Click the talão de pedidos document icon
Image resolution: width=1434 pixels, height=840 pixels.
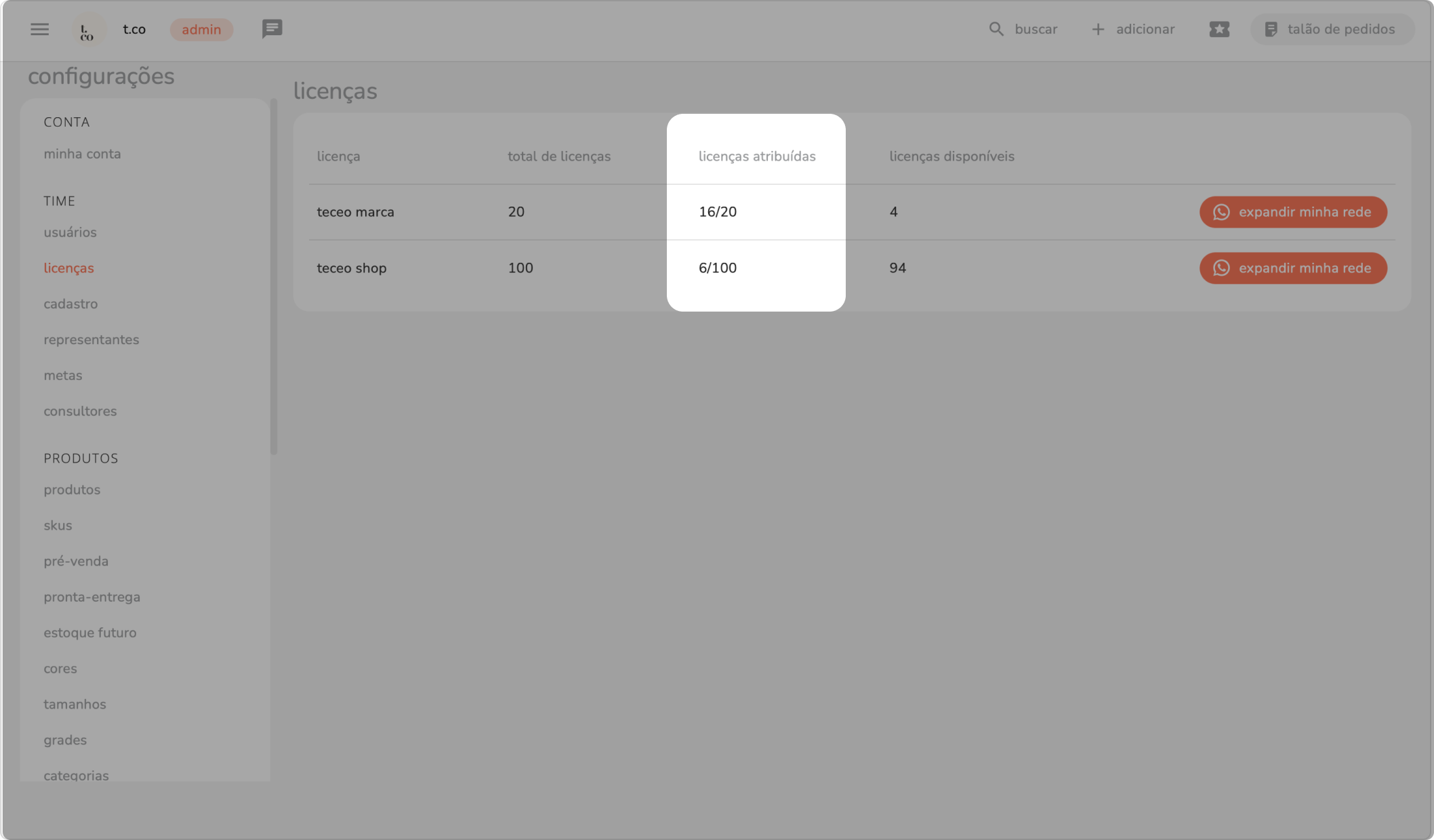tap(1271, 29)
